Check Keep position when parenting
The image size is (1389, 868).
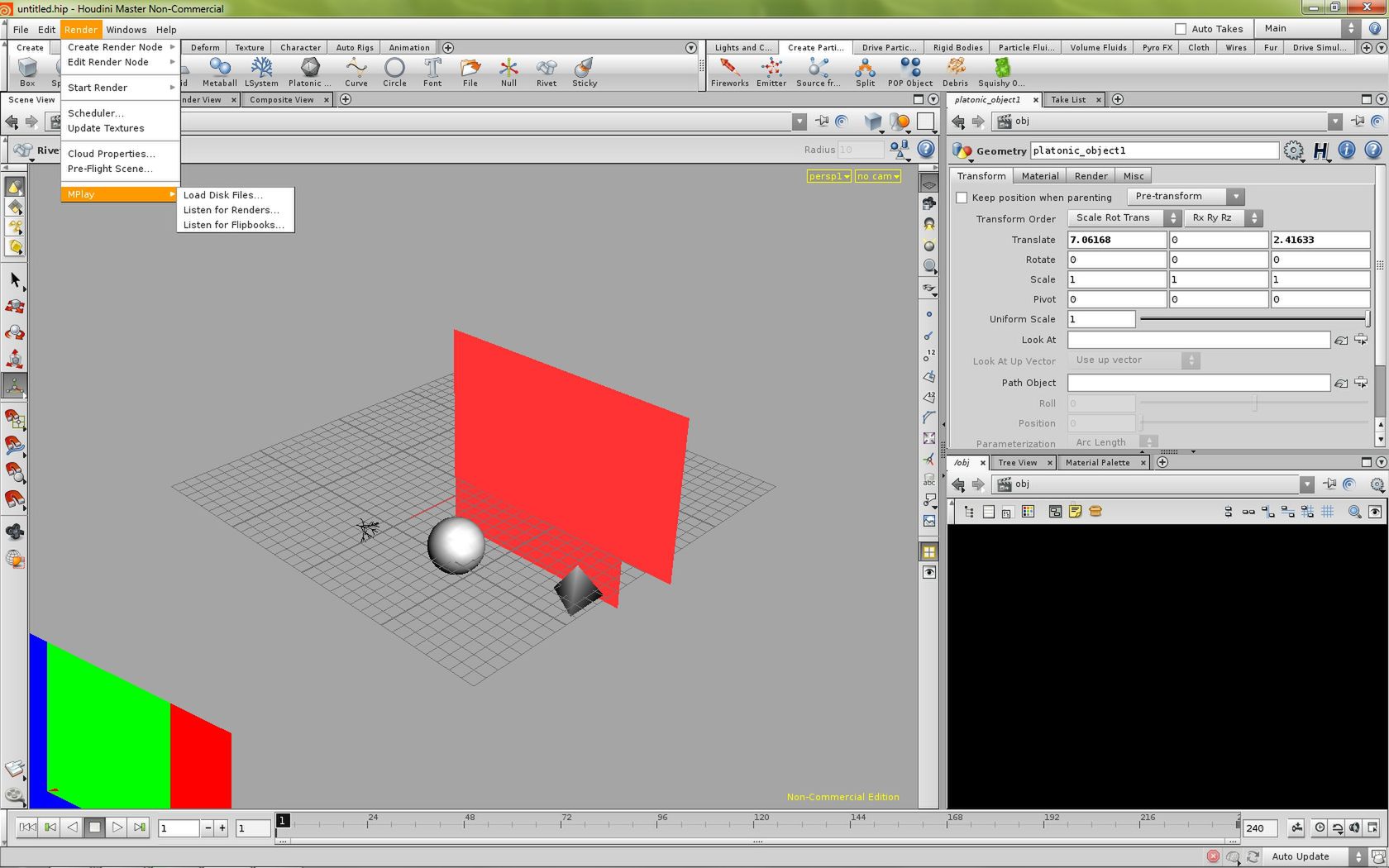pyautogui.click(x=962, y=198)
